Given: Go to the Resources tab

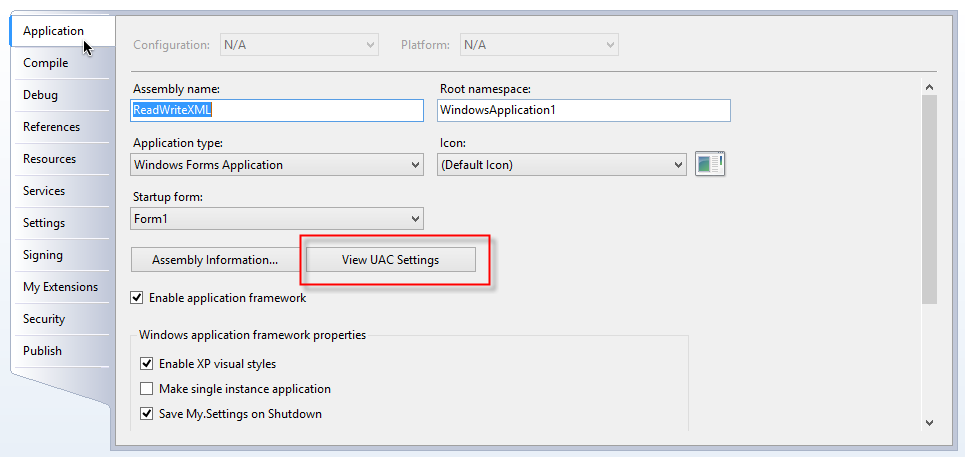Looking at the screenshot, I should (50, 159).
